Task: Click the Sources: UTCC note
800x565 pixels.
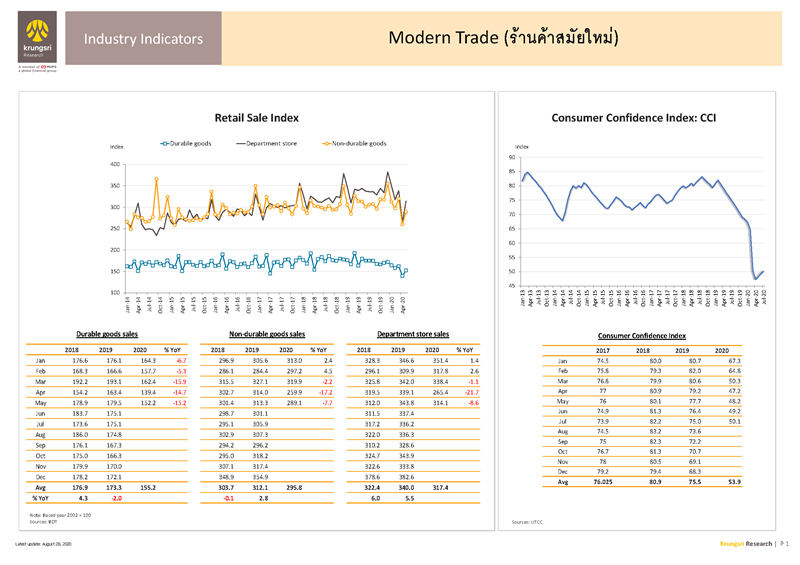Action: click(x=526, y=522)
